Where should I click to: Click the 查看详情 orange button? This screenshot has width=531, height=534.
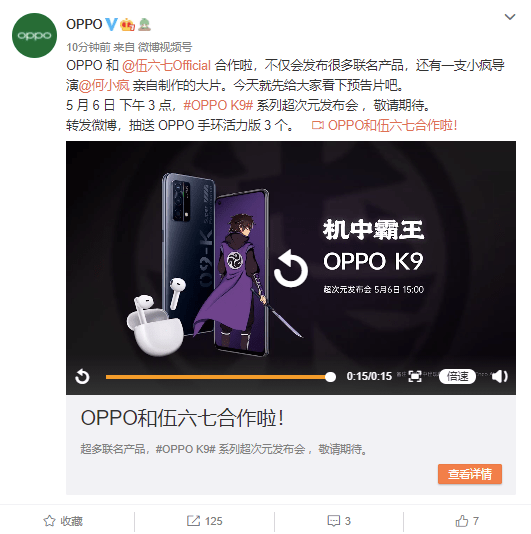pyautogui.click(x=470, y=474)
